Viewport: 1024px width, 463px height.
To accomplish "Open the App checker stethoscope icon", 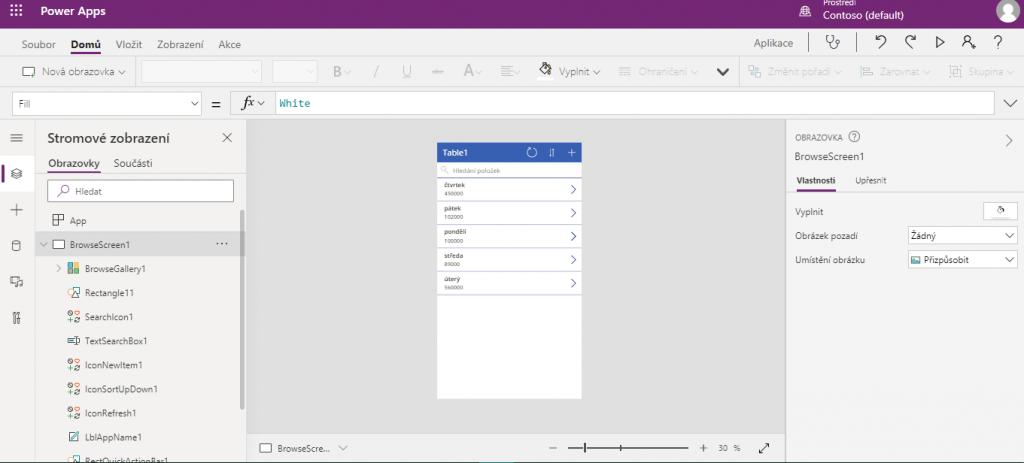I will 832,43.
